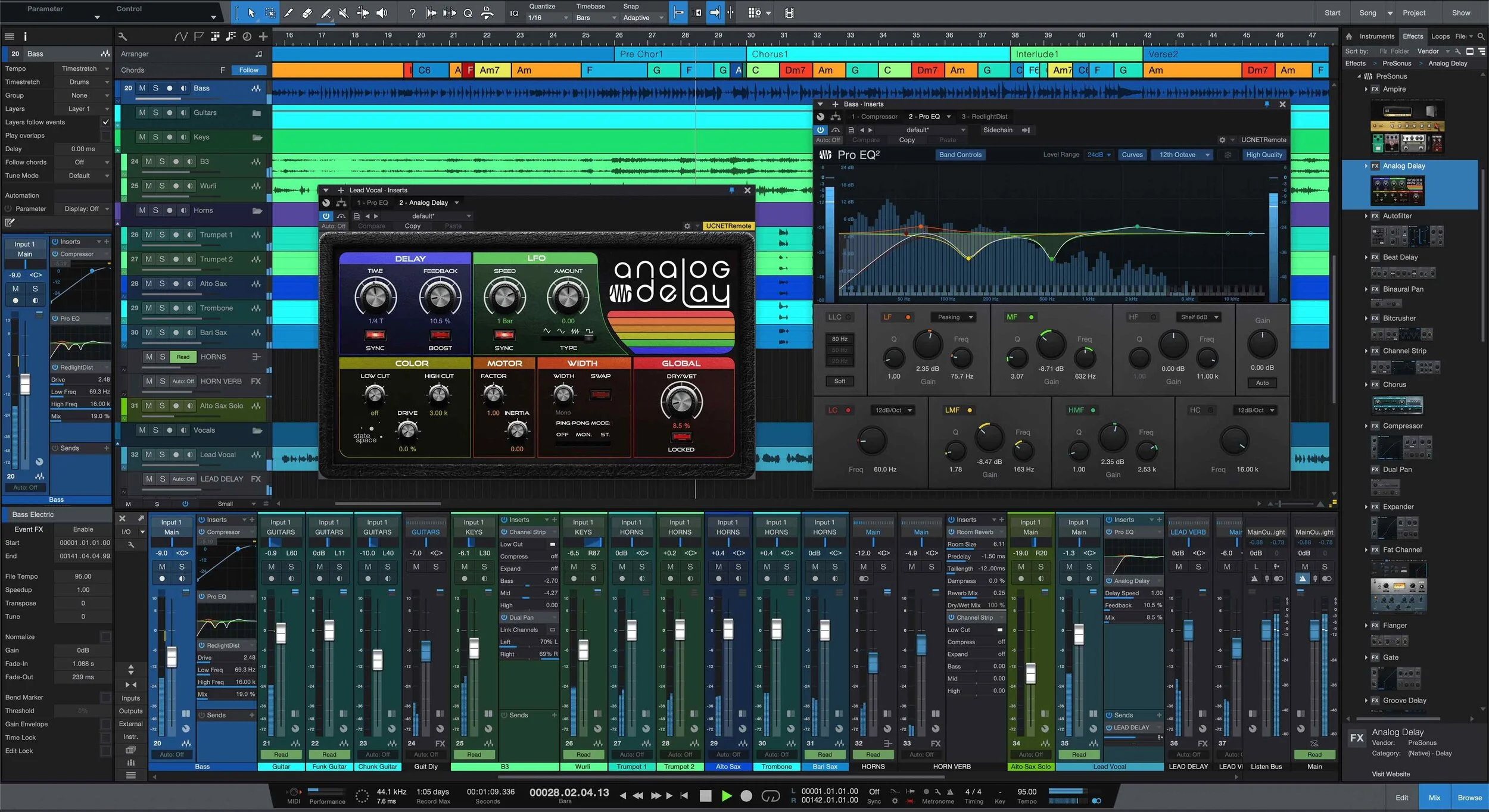Click the Record button in transport
This screenshot has width=1489, height=812.
click(746, 795)
